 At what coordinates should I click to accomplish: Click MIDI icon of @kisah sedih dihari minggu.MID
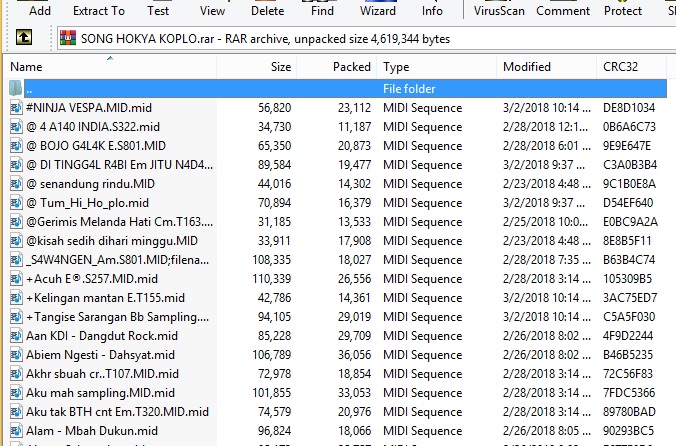(x=16, y=240)
